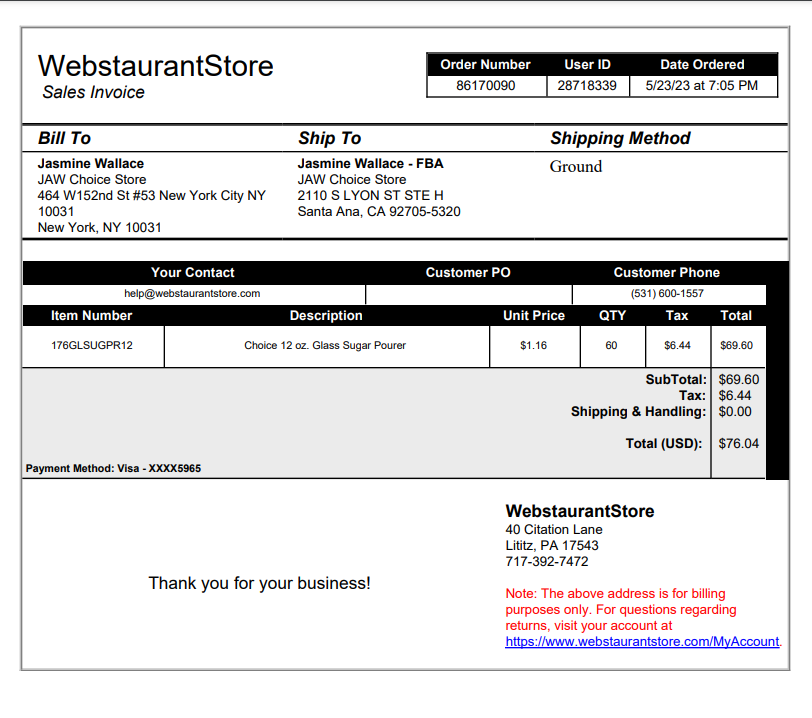This screenshot has width=812, height=718.
Task: Select help@webstaurantstore.com contact email
Action: tap(192, 294)
